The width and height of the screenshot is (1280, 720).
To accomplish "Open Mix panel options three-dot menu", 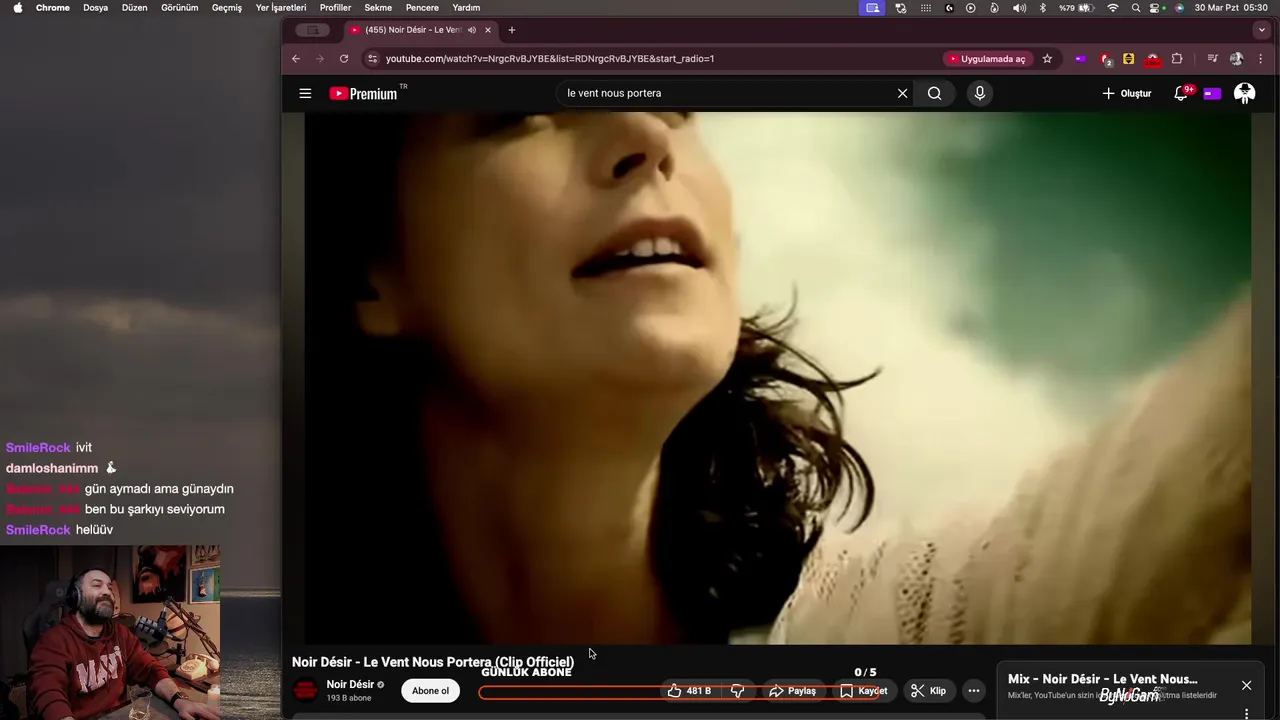I will point(1246,714).
